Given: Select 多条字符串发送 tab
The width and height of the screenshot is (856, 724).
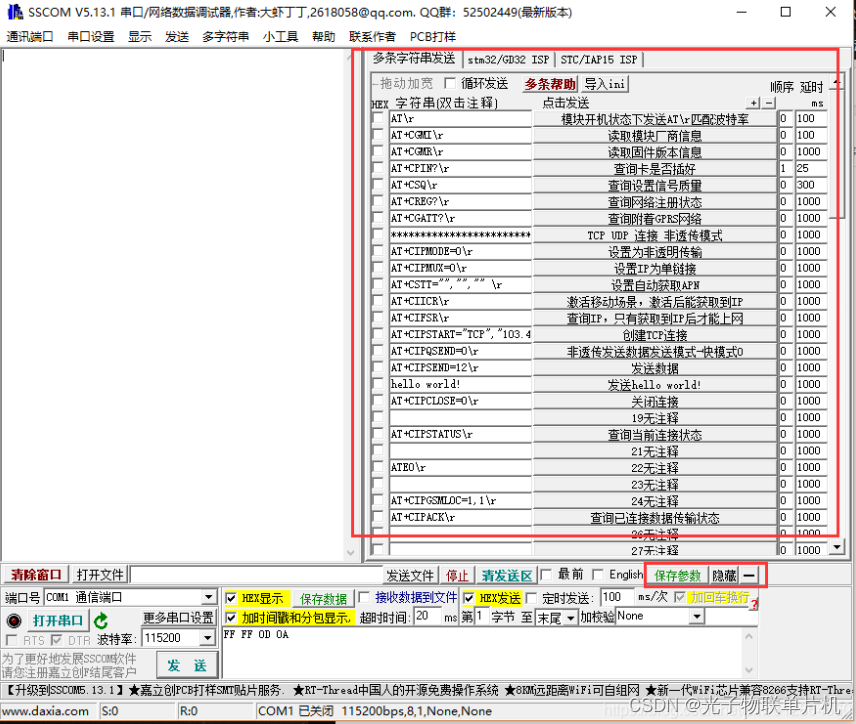Looking at the screenshot, I should point(414,58).
